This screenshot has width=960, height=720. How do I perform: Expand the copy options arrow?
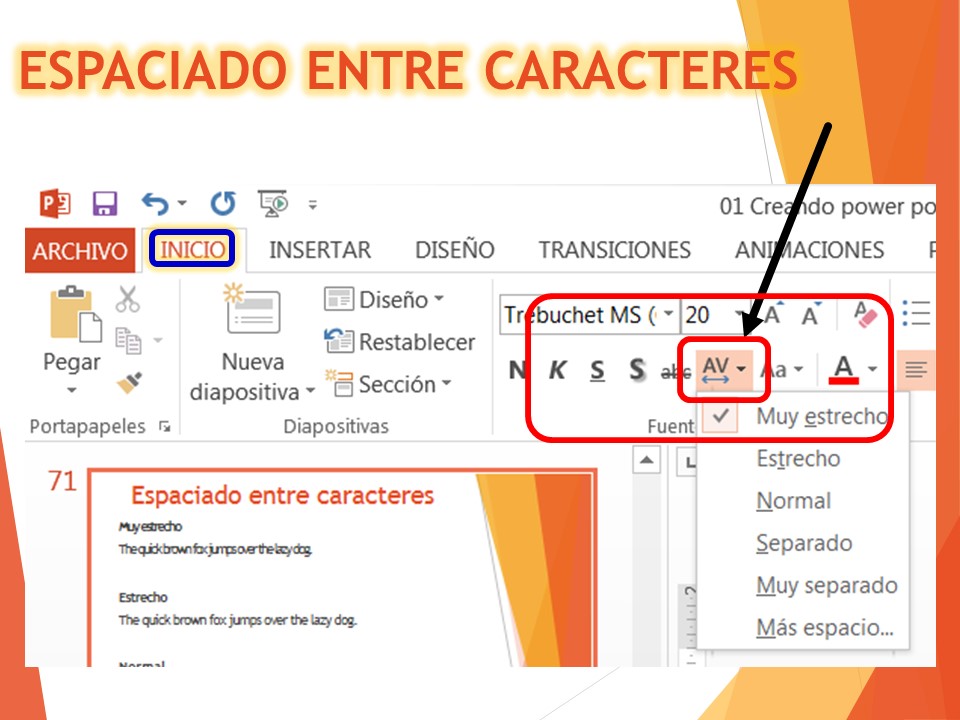[157, 340]
